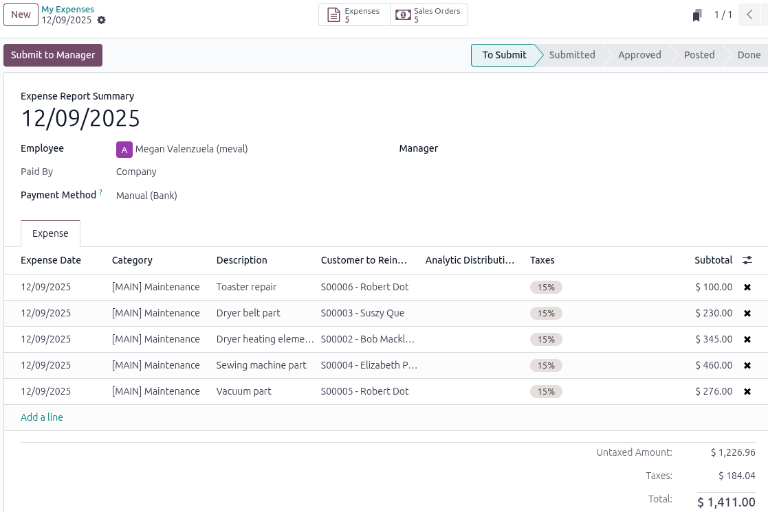Open the Sales Orders smart button
This screenshot has width=768, height=512.
click(429, 15)
